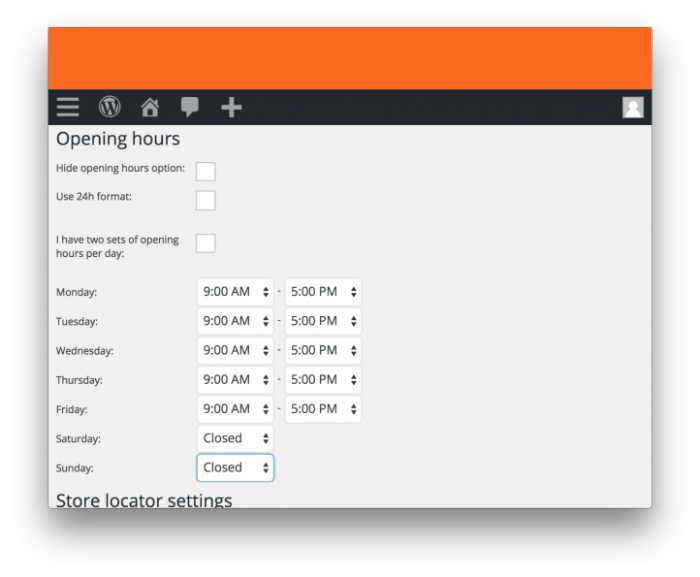
Task: Click the Sunday label
Action: (75, 468)
